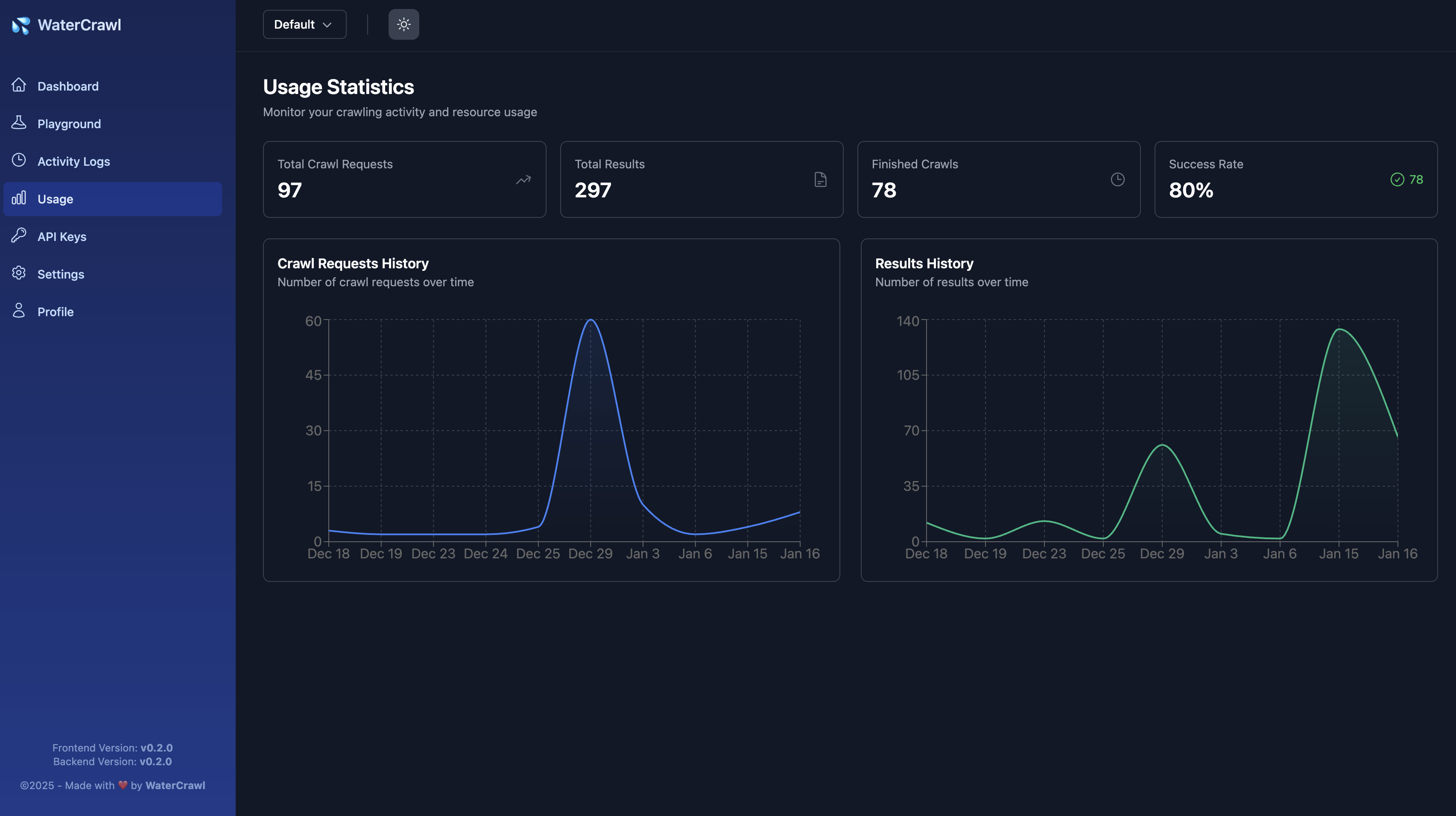
Task: Click the WaterCrawl brand title text
Action: pos(79,25)
